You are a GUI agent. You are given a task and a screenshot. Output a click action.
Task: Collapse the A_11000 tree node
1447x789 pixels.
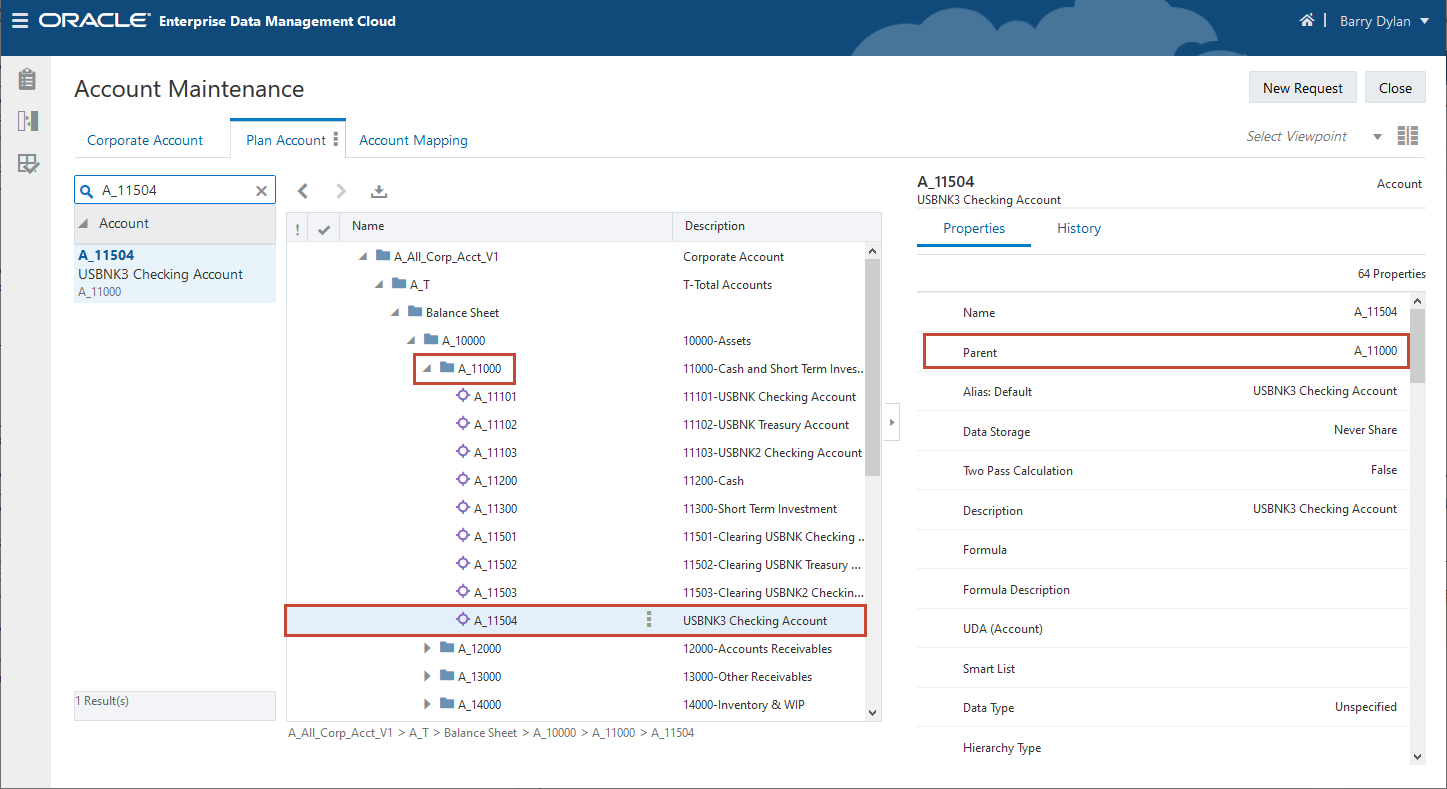(428, 369)
